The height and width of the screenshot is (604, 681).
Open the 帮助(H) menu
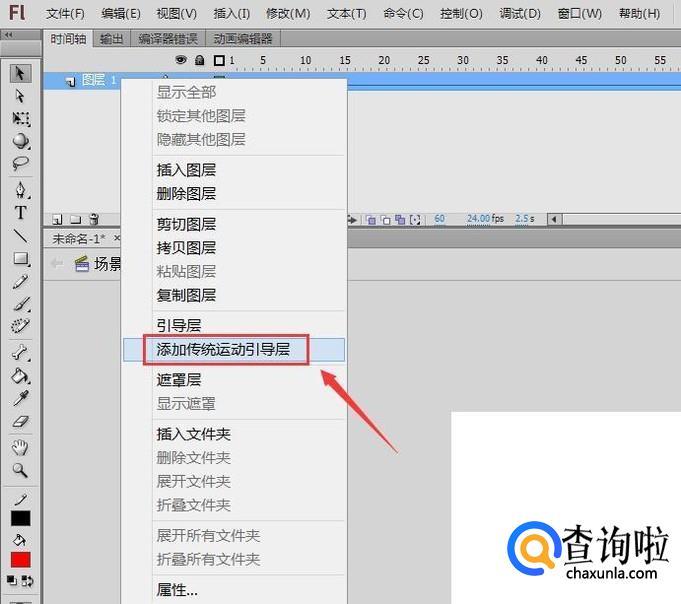(639, 14)
